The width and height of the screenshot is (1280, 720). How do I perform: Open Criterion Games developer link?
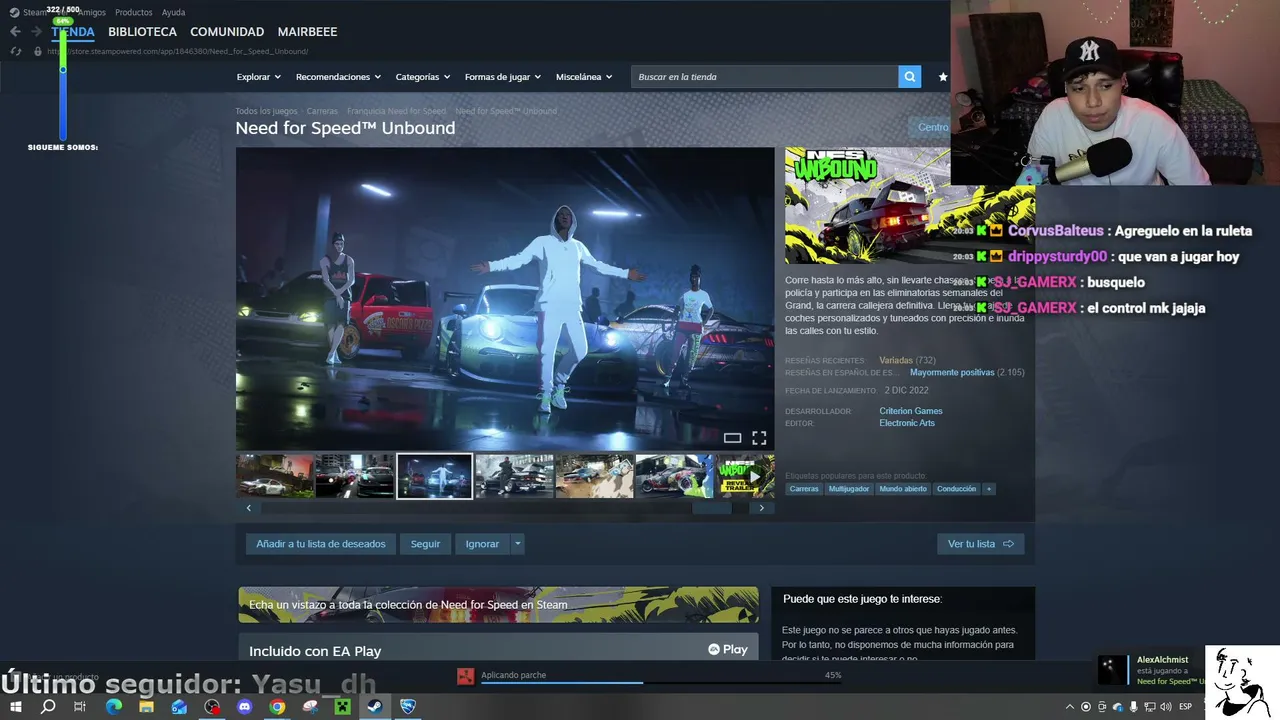(911, 411)
